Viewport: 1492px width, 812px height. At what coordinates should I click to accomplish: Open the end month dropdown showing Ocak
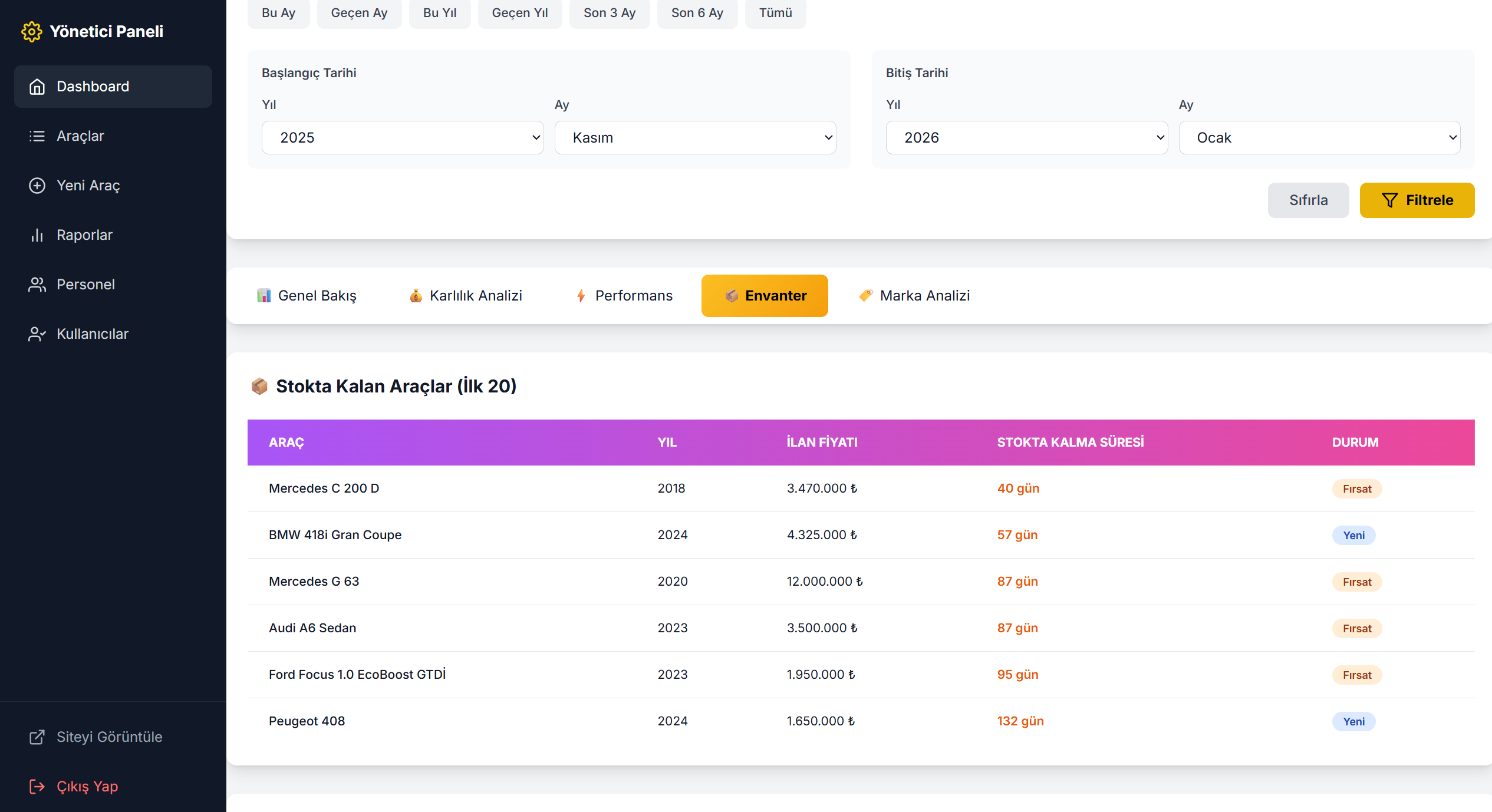(x=1319, y=138)
